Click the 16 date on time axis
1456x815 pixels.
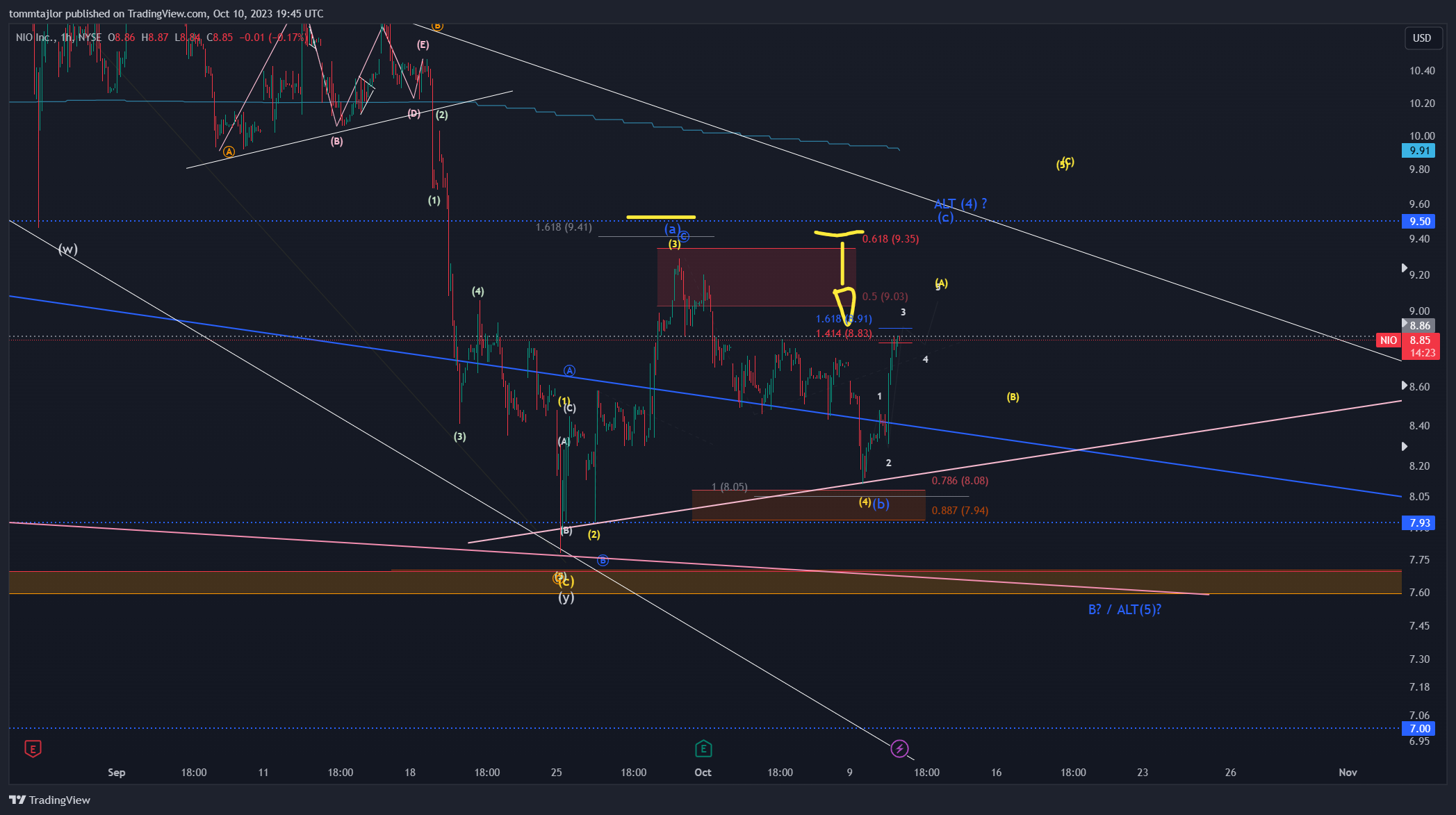coord(996,773)
